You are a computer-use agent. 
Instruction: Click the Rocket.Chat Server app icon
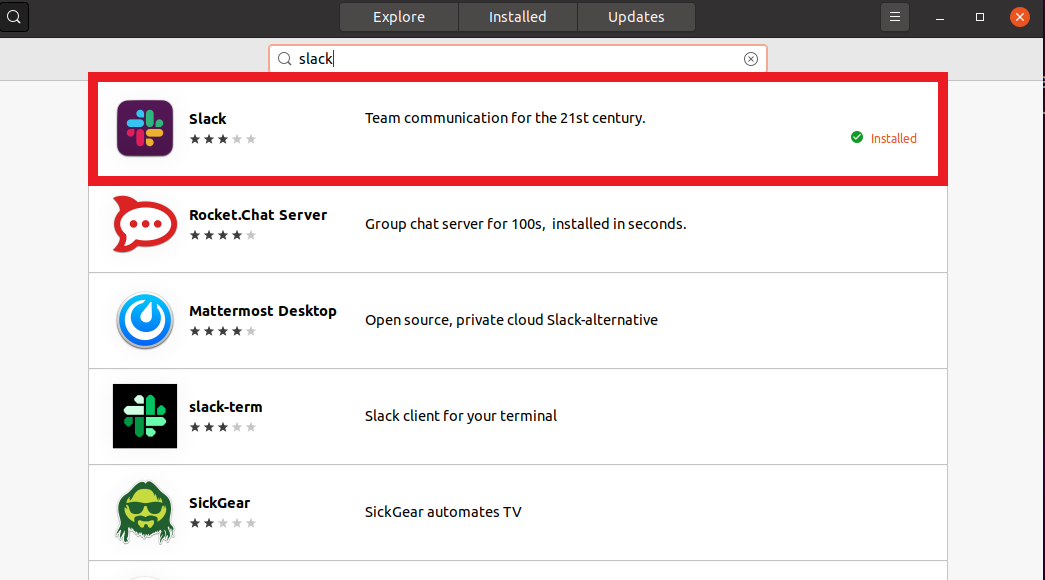(x=145, y=224)
